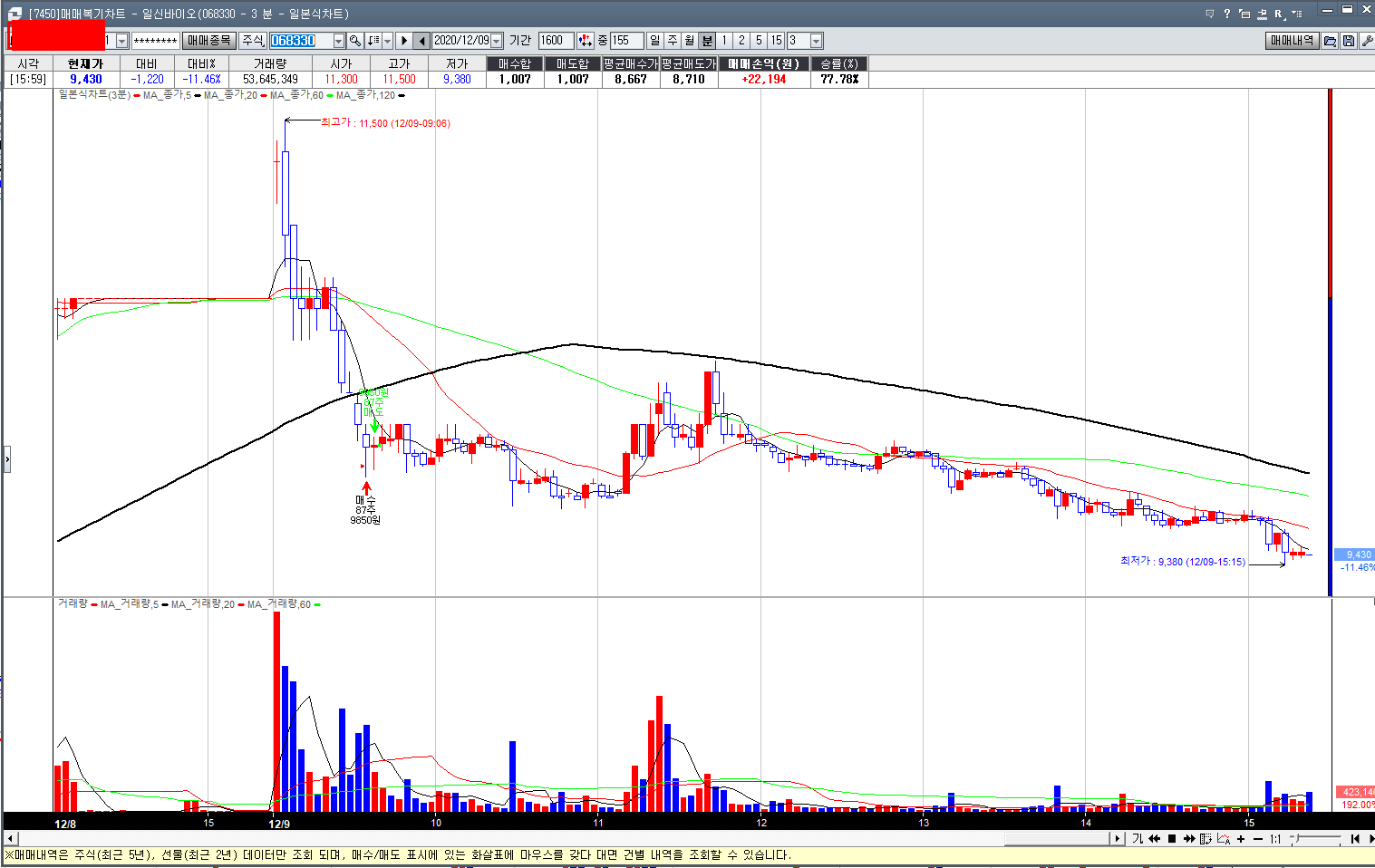Click the 승률(%) column header
This screenshot has width=1375, height=868.
coord(839,63)
